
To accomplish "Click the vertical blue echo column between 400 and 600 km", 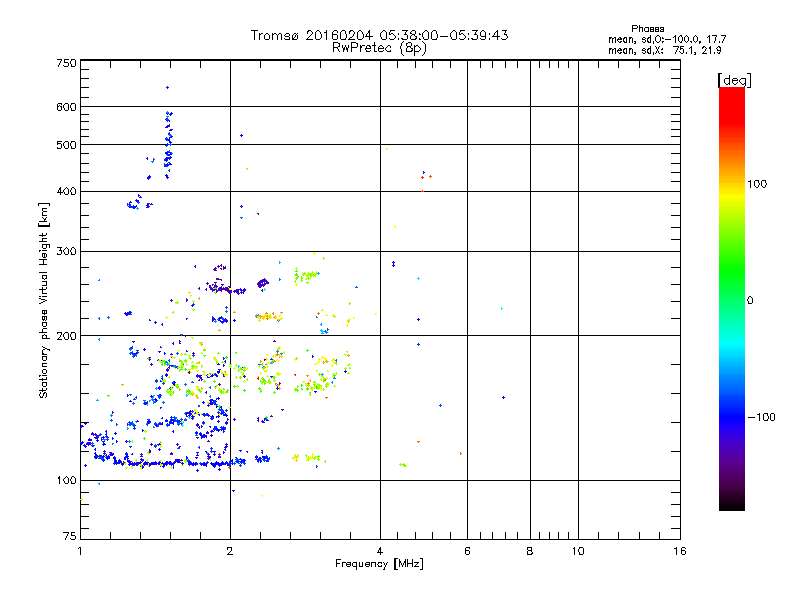I will pos(168,144).
